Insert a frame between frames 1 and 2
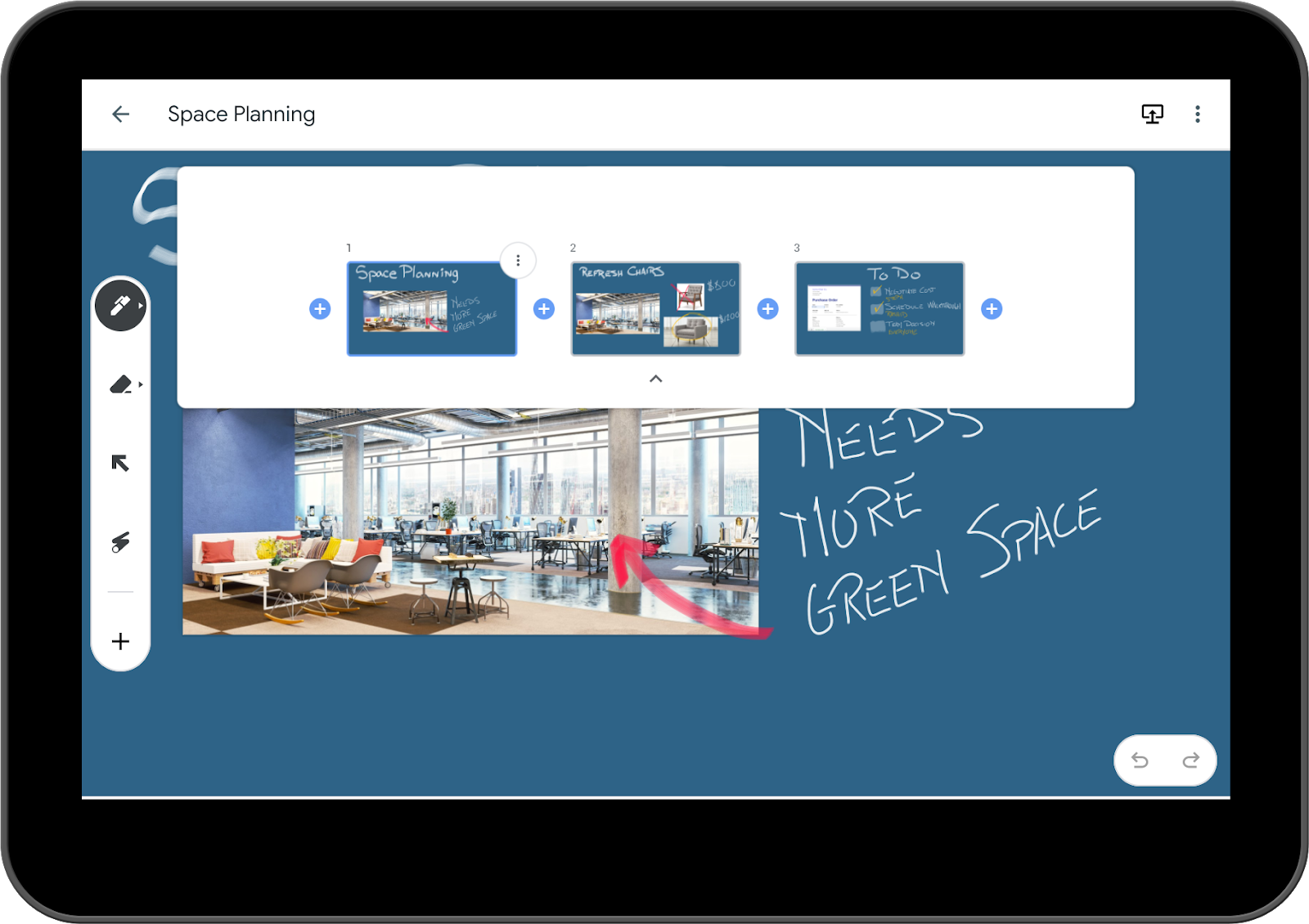The height and width of the screenshot is (924, 1309). tap(543, 308)
